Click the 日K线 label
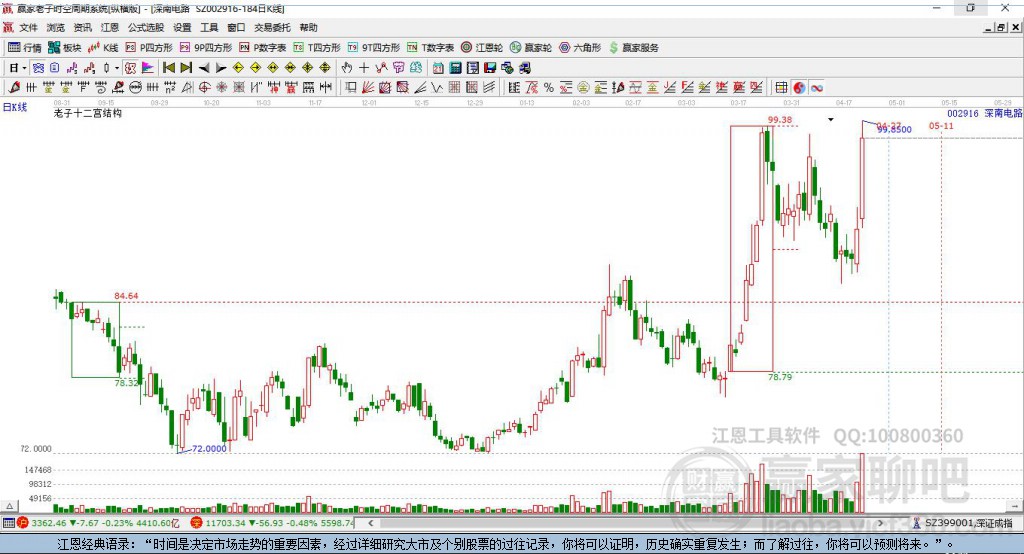This screenshot has width=1024, height=554. tap(15, 107)
